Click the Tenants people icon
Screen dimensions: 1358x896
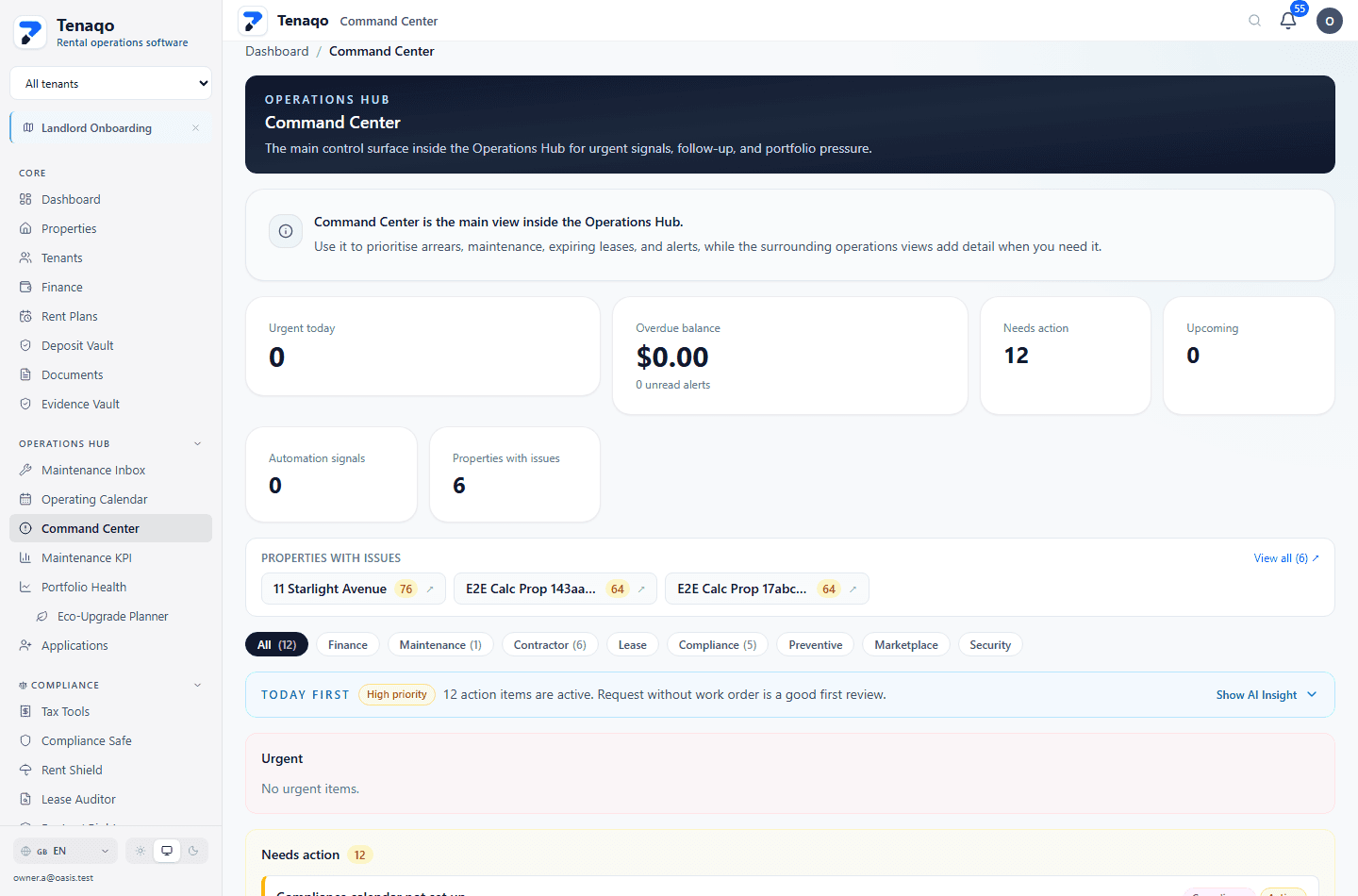(25, 257)
